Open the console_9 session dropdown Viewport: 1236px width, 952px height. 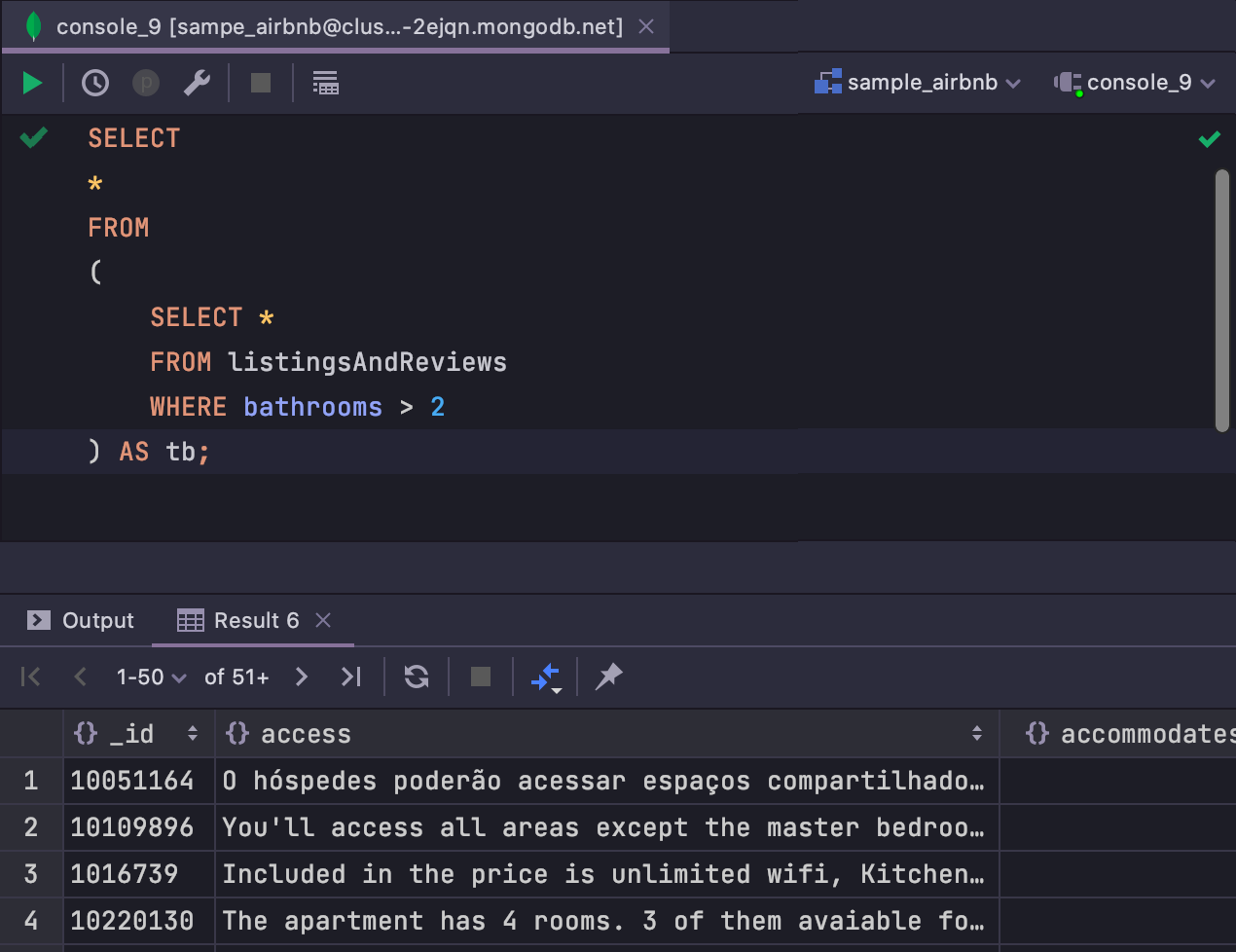1136,82
